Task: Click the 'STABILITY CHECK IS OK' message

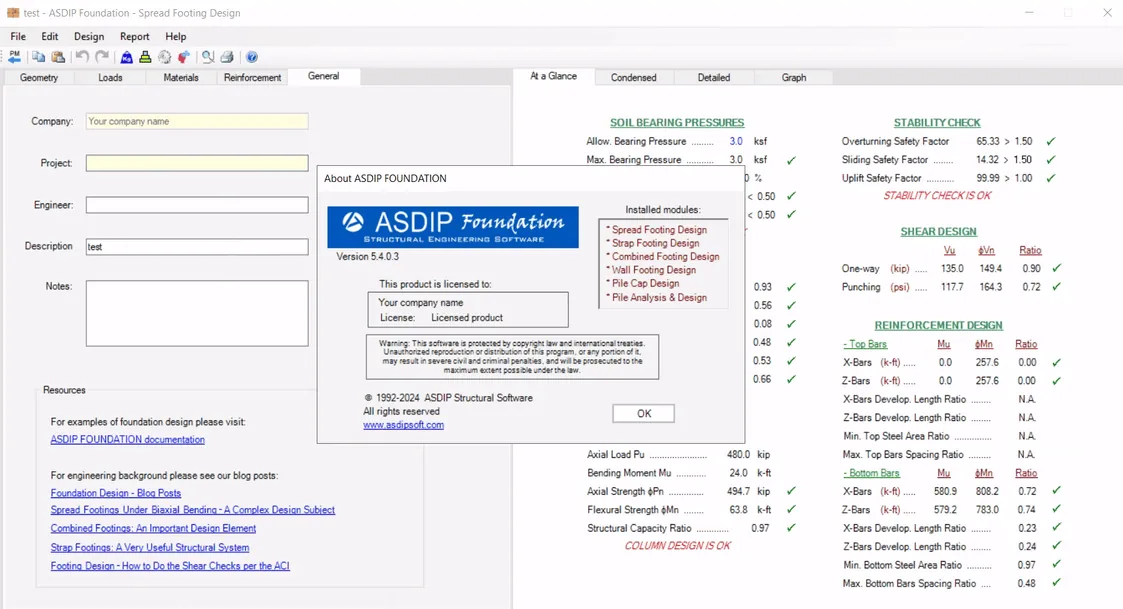Action: tap(937, 196)
